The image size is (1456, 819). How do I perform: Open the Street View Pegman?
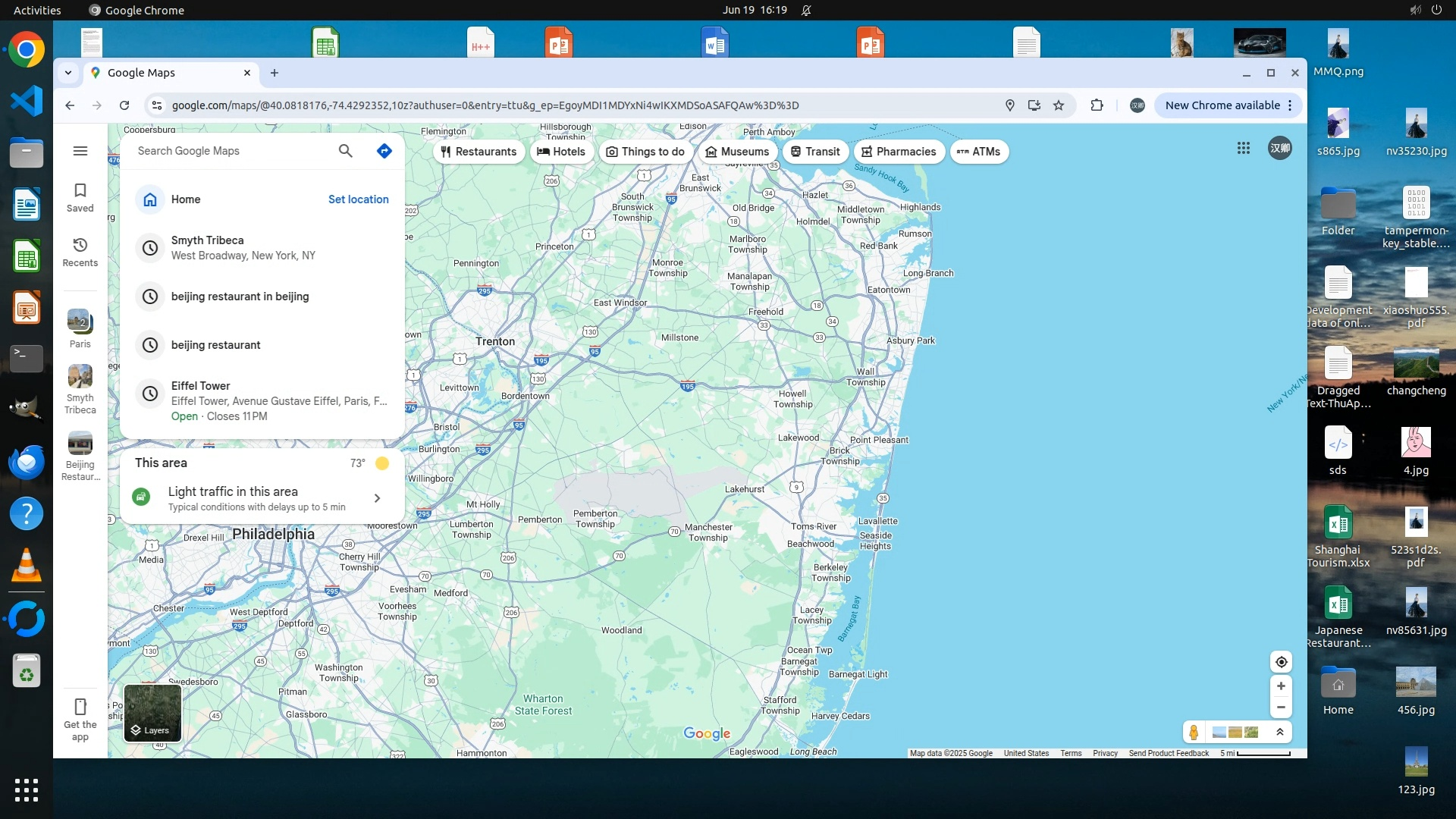point(1194,732)
